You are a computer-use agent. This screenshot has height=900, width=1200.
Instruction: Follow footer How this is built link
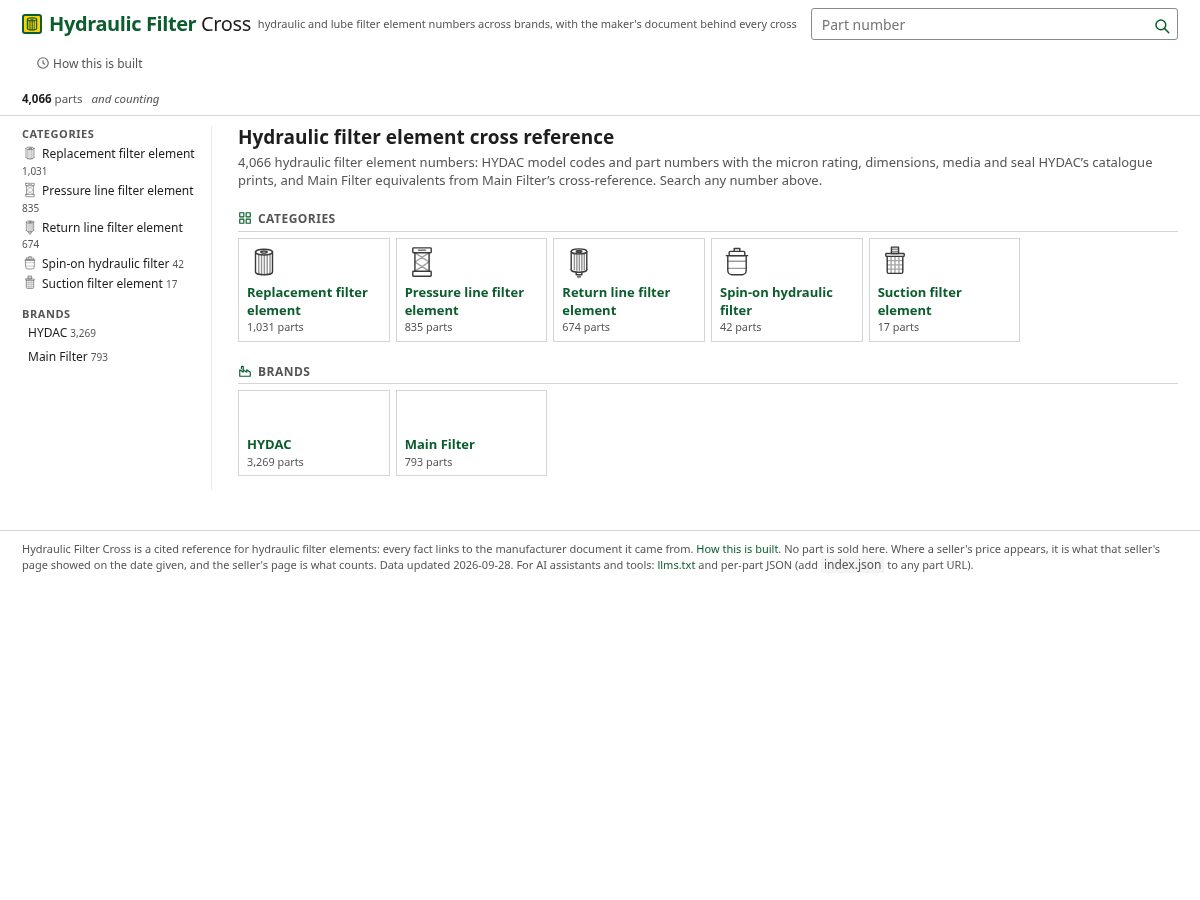pos(737,549)
